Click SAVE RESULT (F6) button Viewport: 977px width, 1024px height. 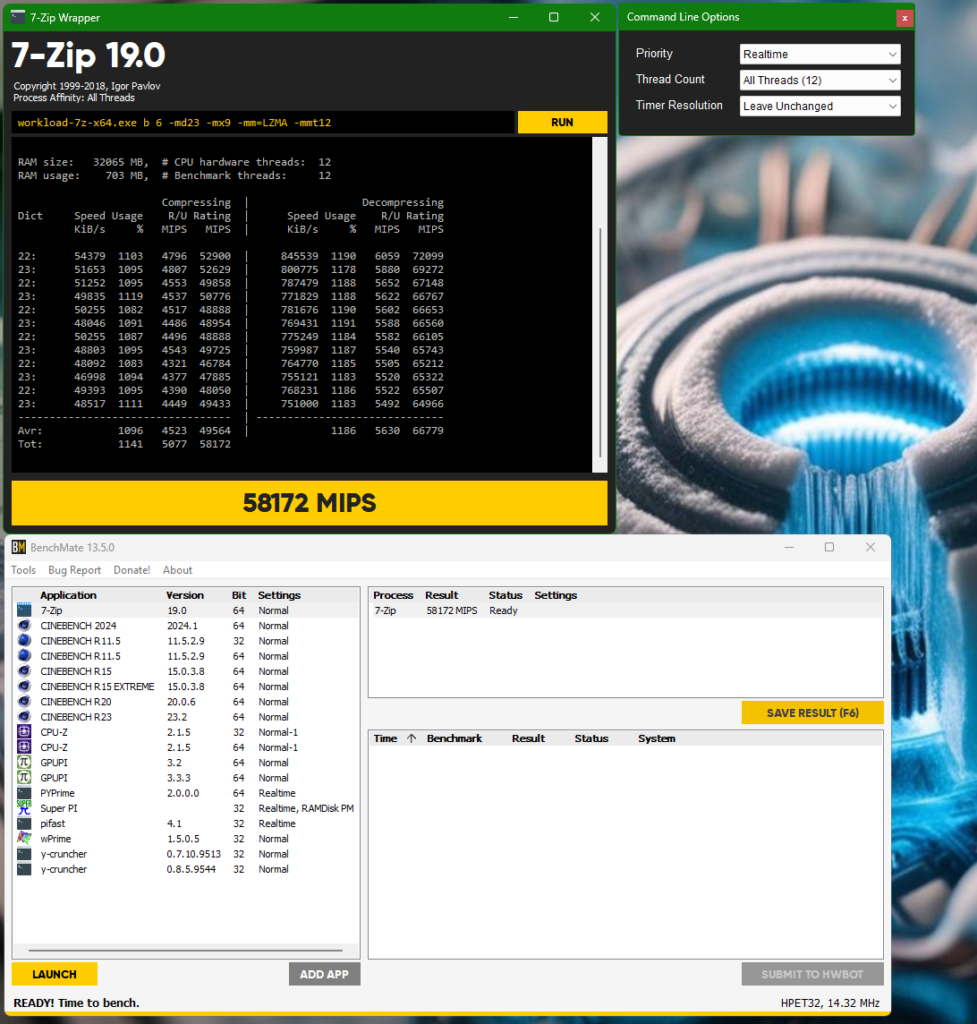[812, 713]
